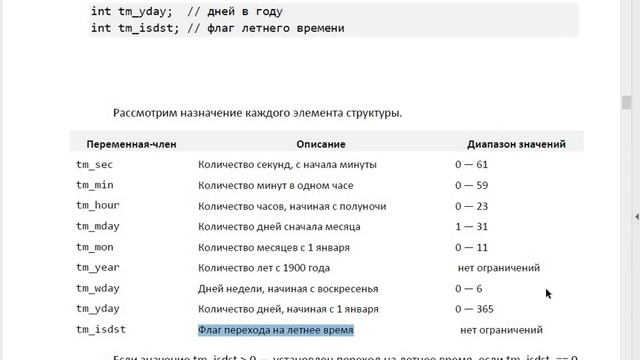Click the tm_mon table cell
The height and width of the screenshot is (360, 640).
pos(95,247)
